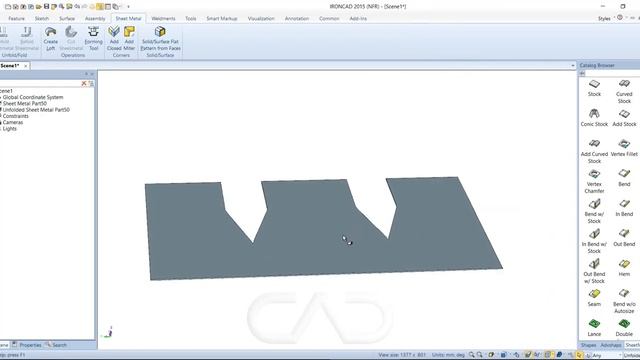640x360 pixels.
Task: Pick the Curved Stock catalog item
Action: pyautogui.click(x=624, y=91)
